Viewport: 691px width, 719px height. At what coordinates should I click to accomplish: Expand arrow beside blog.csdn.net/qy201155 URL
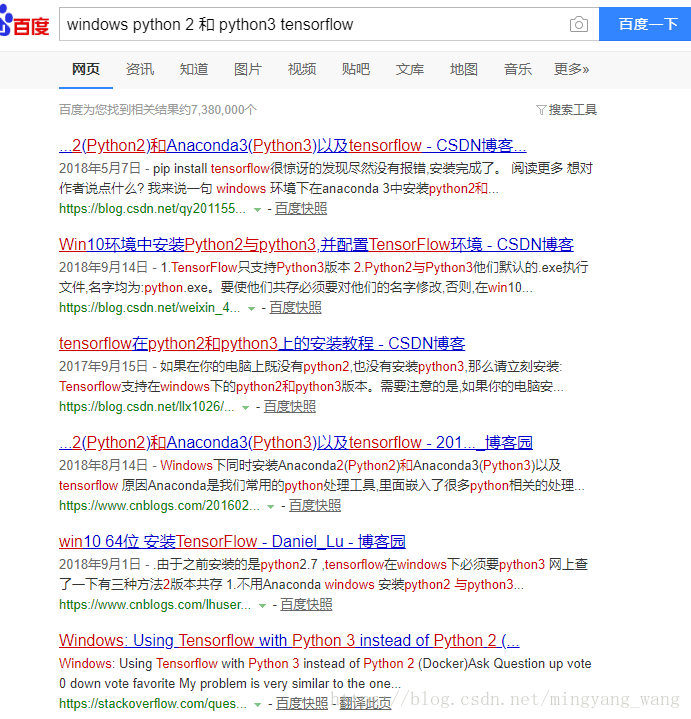pyautogui.click(x=257, y=210)
